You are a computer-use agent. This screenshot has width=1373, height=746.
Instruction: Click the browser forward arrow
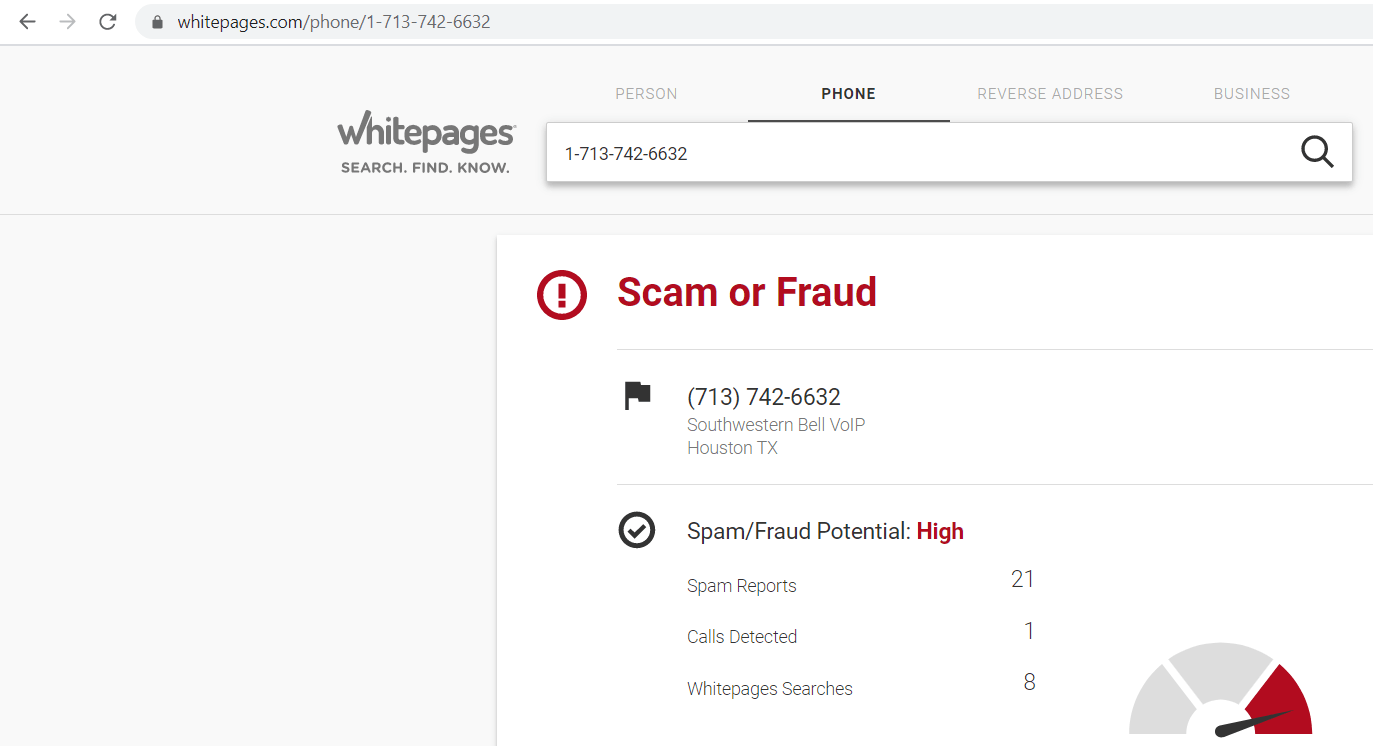coord(68,21)
